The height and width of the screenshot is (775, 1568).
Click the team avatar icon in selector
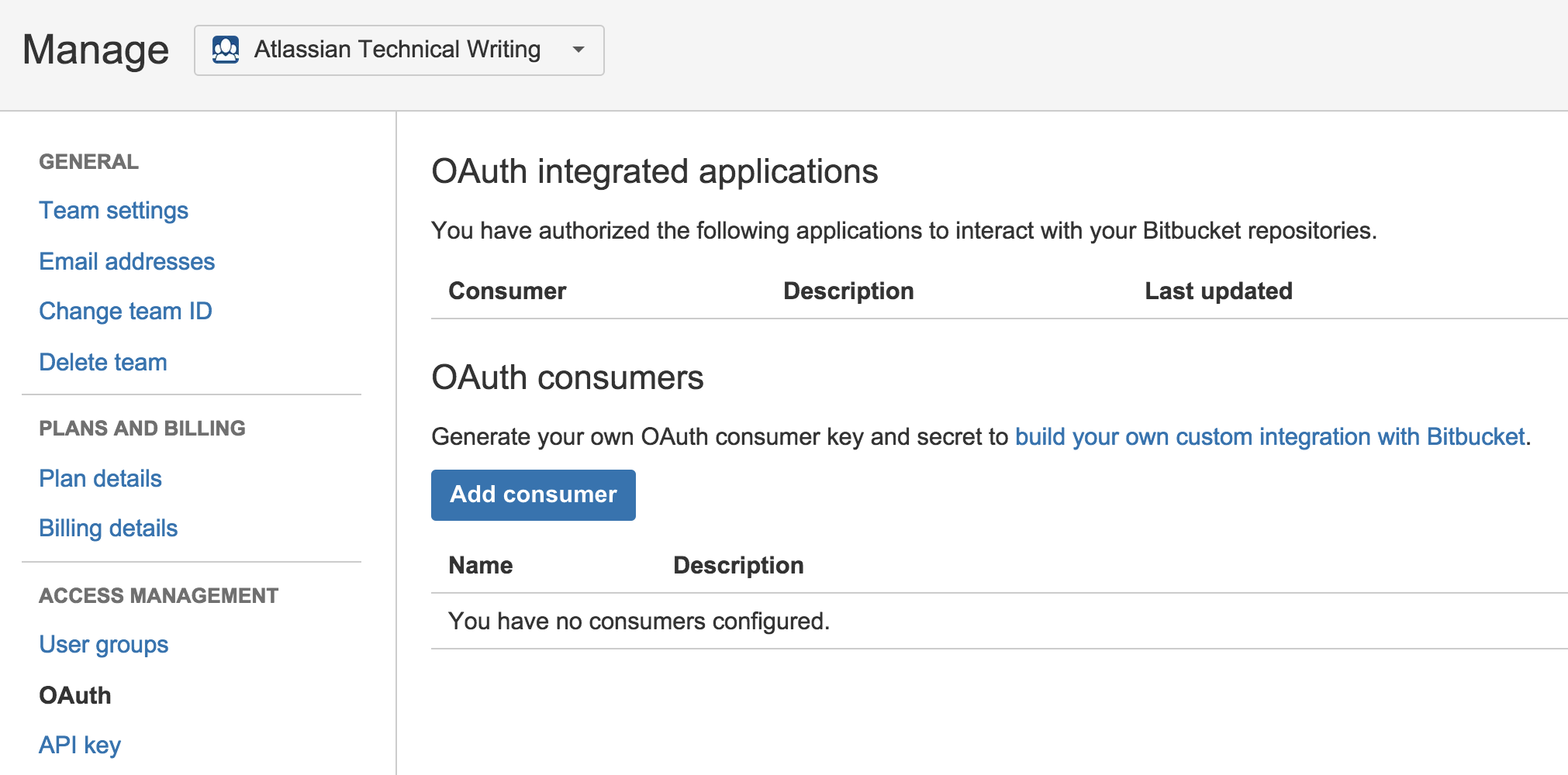(226, 50)
